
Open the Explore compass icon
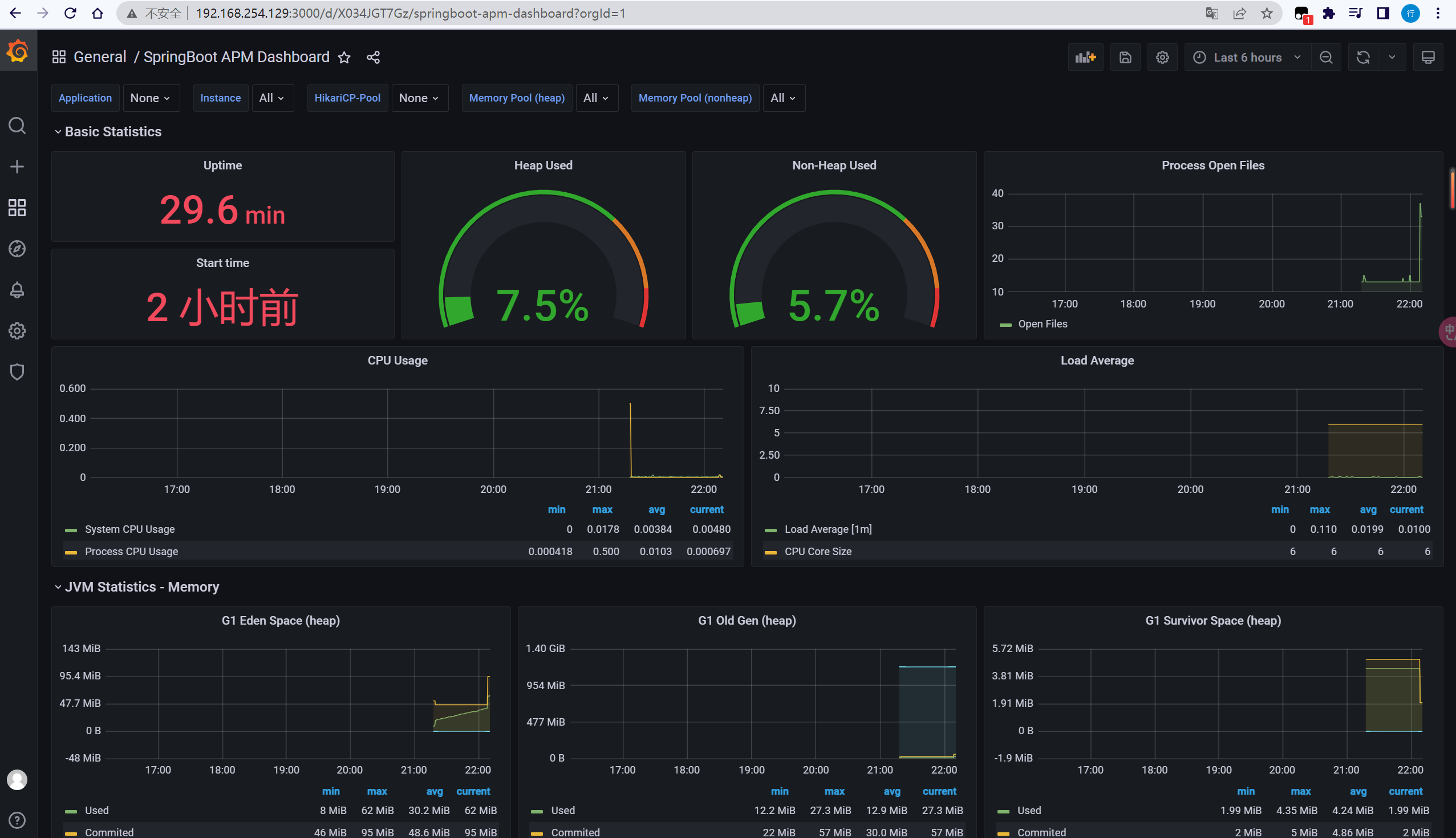pyautogui.click(x=17, y=249)
